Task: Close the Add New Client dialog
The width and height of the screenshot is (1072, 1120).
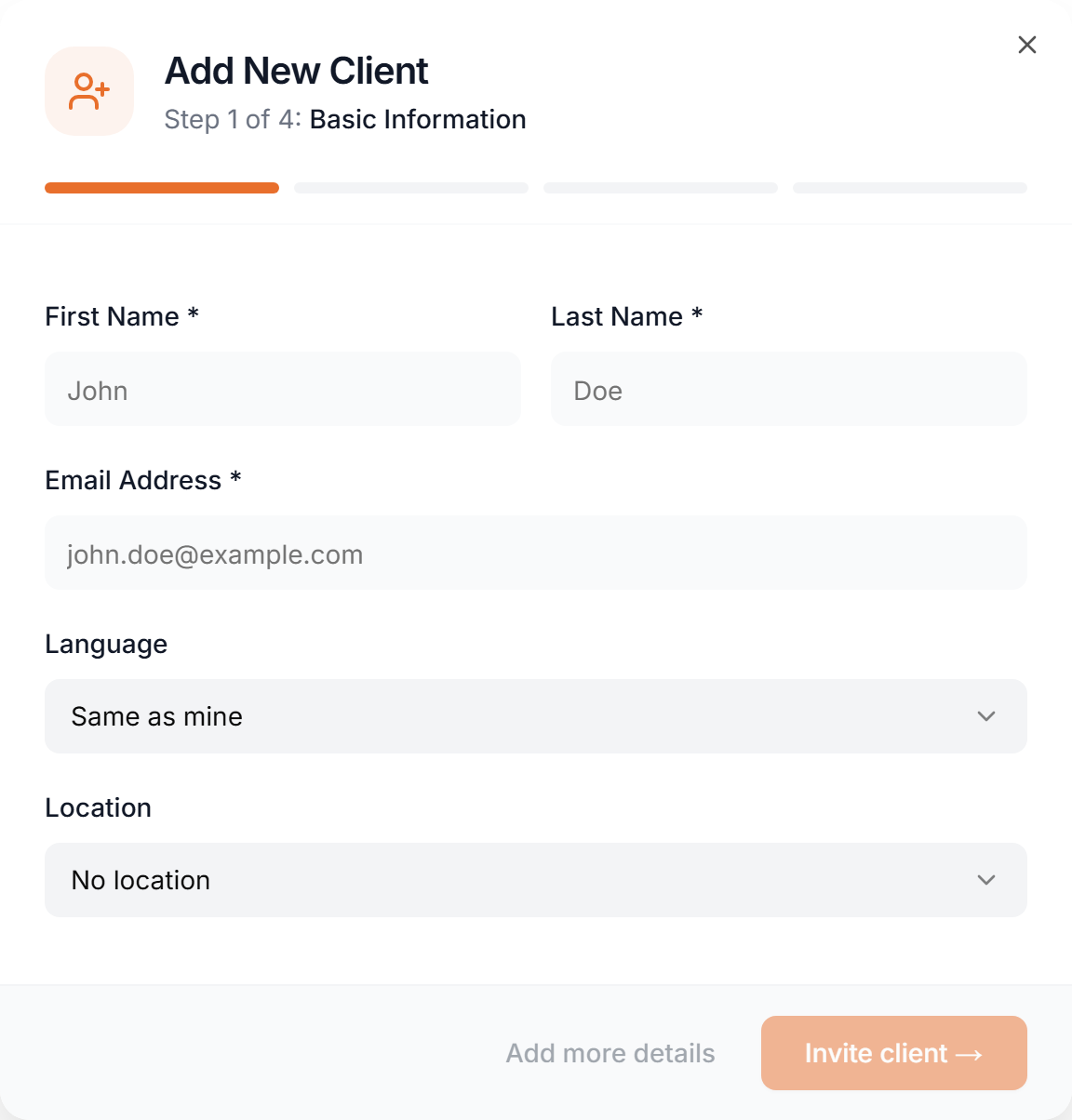Action: [x=1027, y=45]
